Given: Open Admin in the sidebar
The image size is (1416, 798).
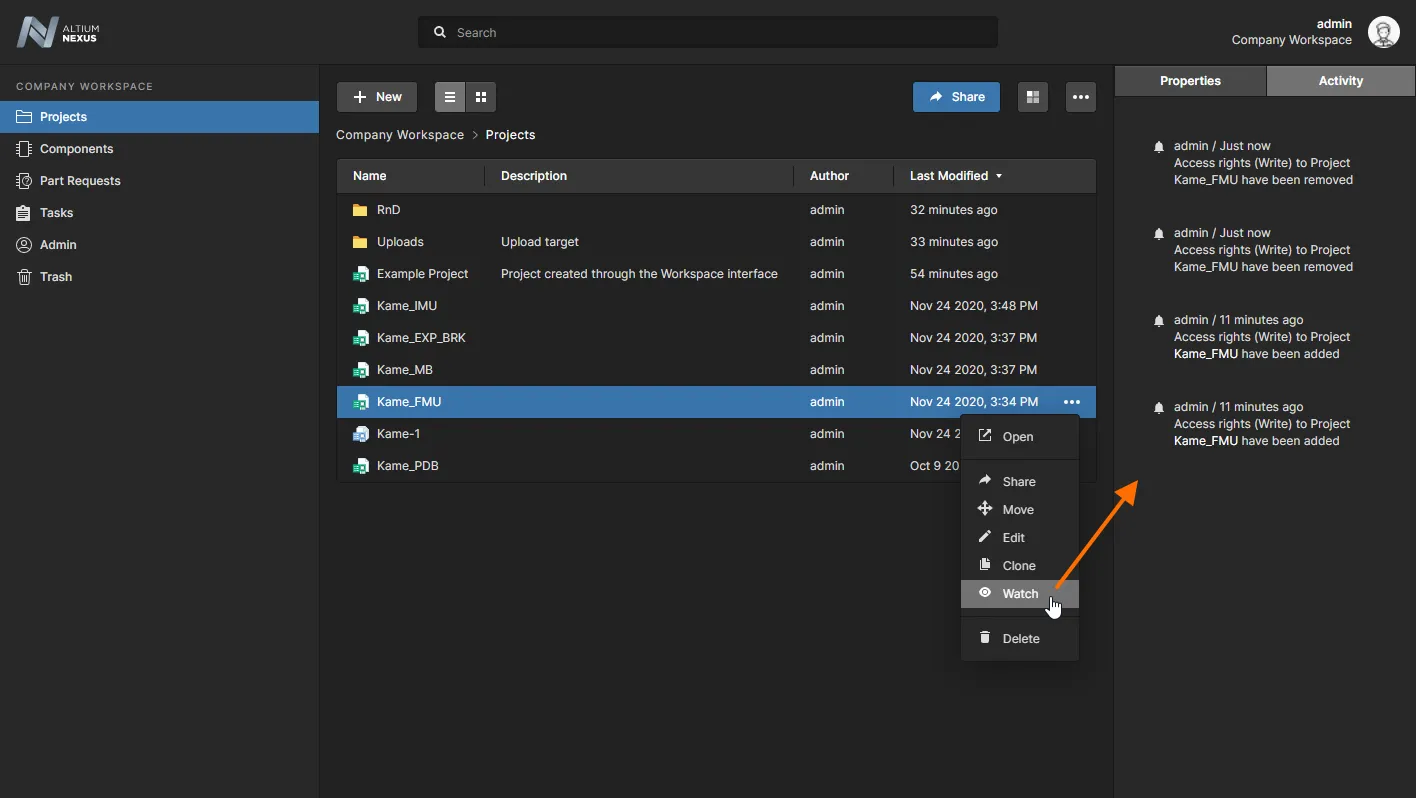Looking at the screenshot, I should pos(159,245).
